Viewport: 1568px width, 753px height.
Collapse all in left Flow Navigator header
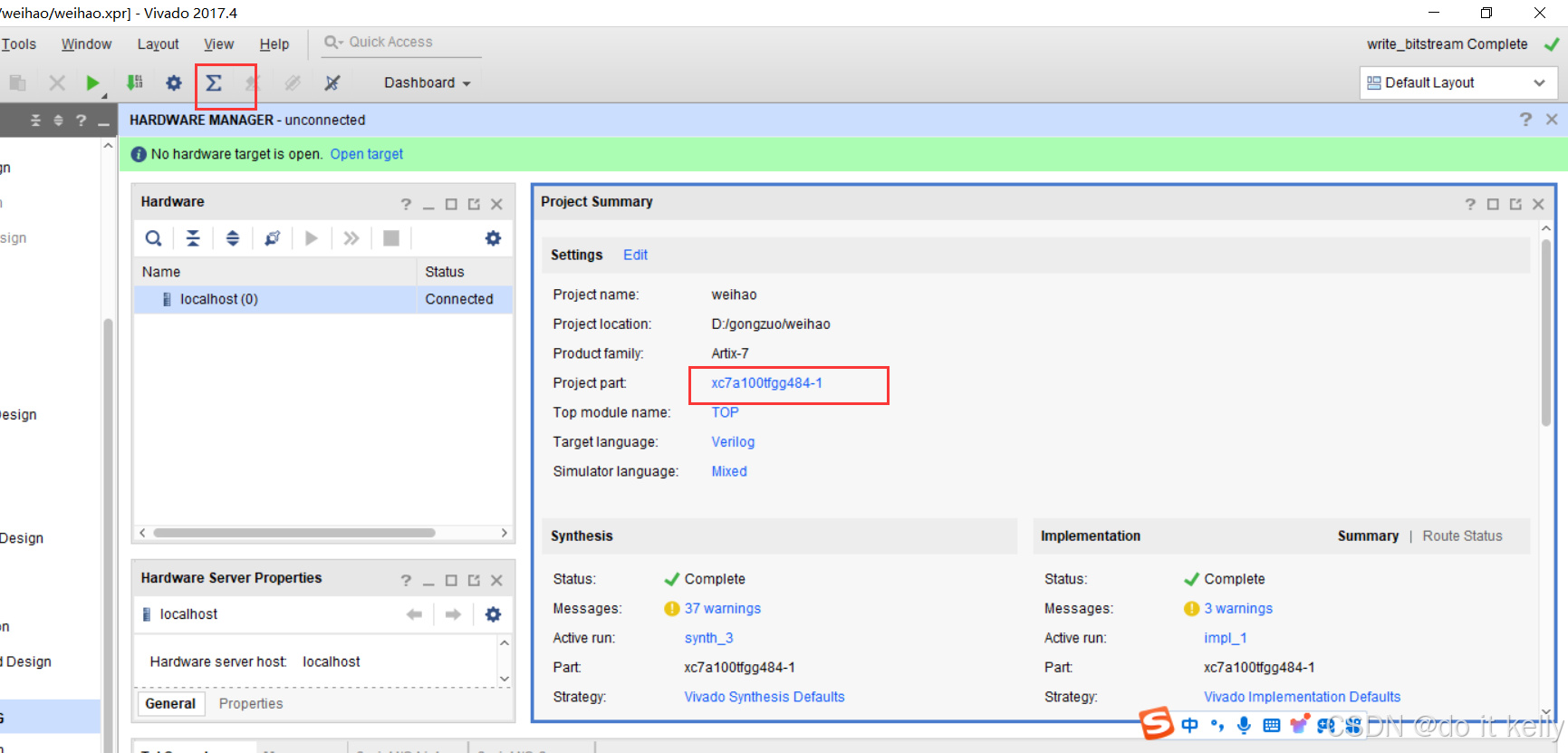click(35, 120)
